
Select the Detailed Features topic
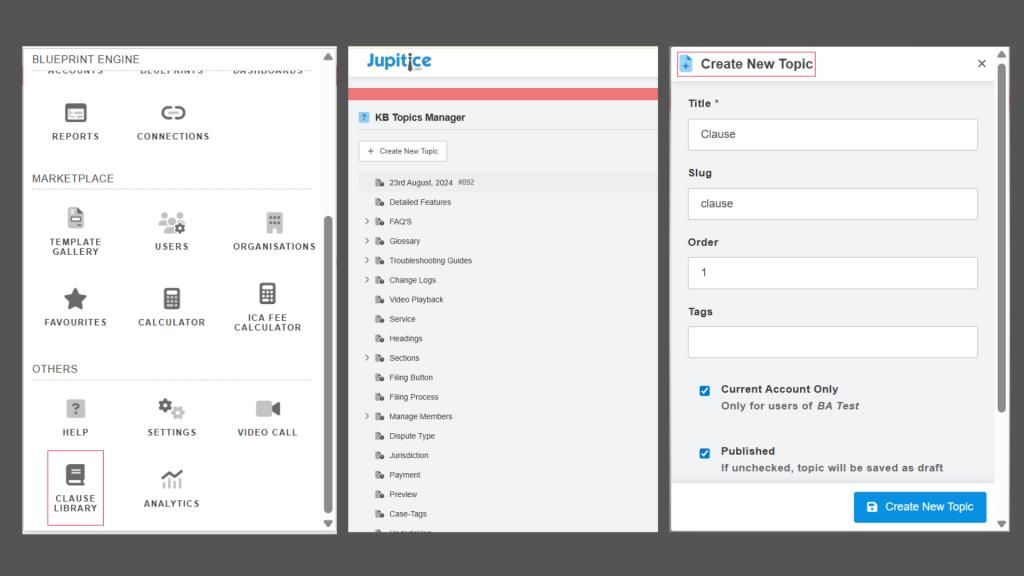click(x=419, y=202)
